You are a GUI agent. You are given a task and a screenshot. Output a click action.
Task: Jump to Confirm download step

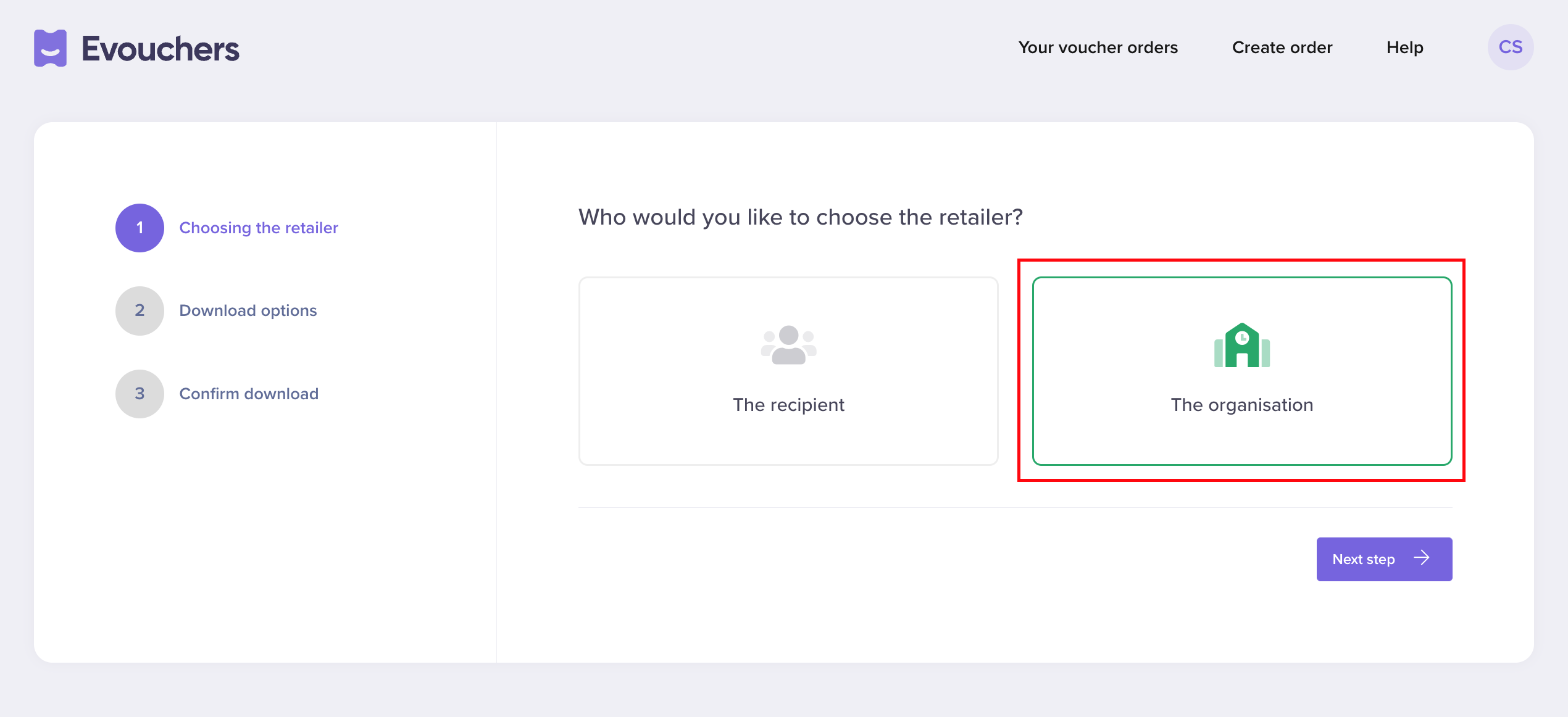[249, 394]
